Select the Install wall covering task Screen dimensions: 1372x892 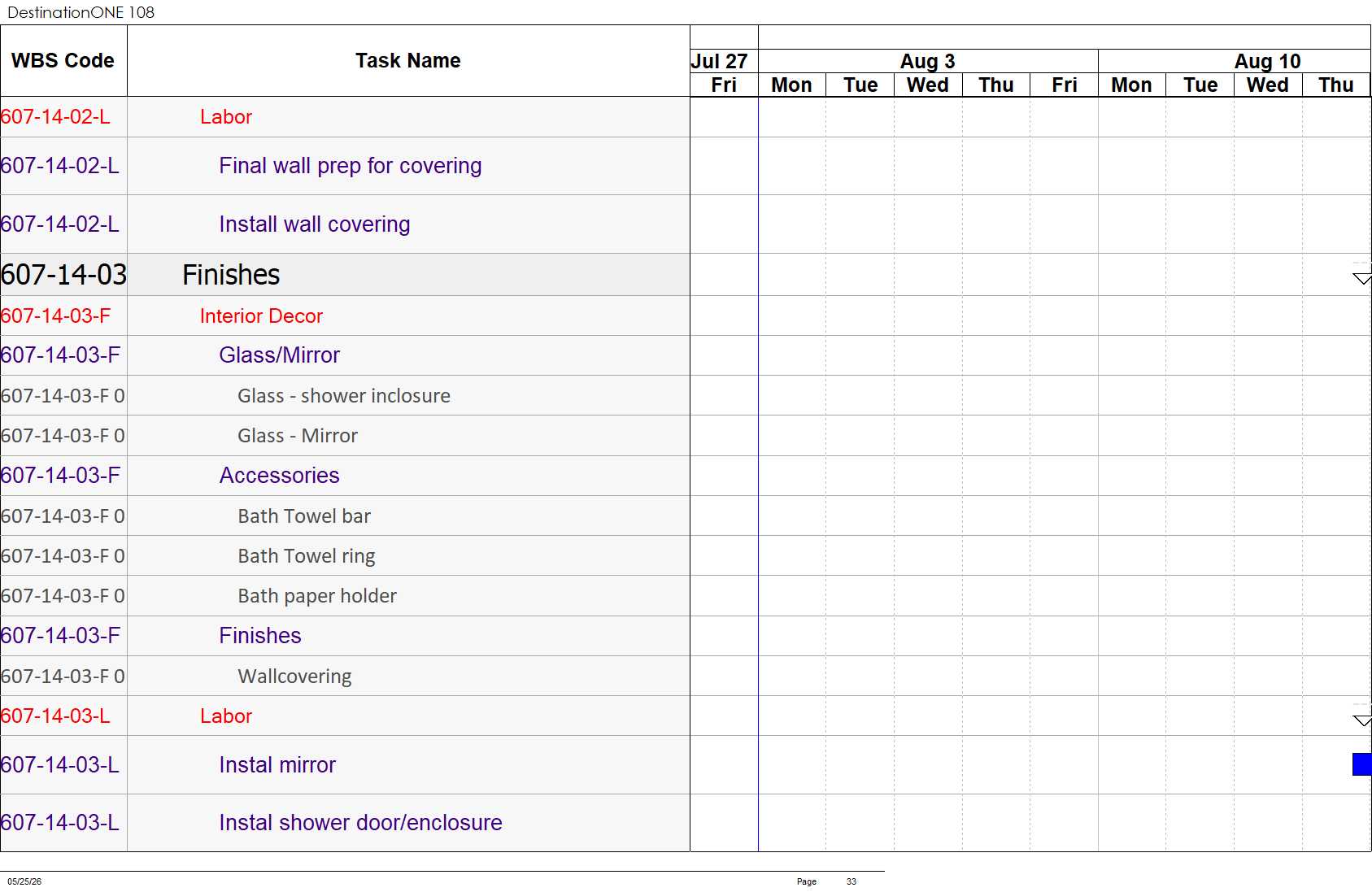pos(315,224)
